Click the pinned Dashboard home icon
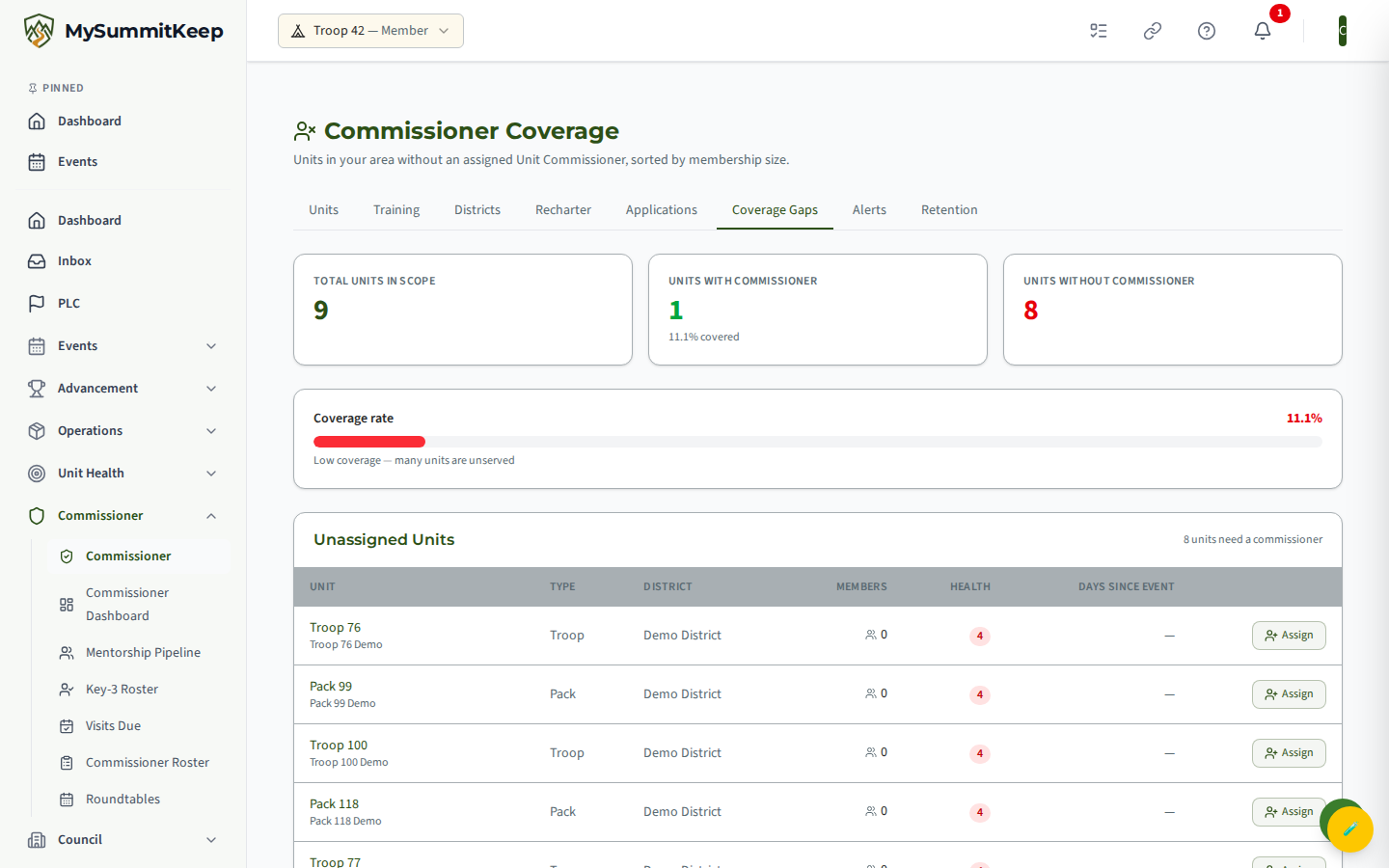 point(37,122)
